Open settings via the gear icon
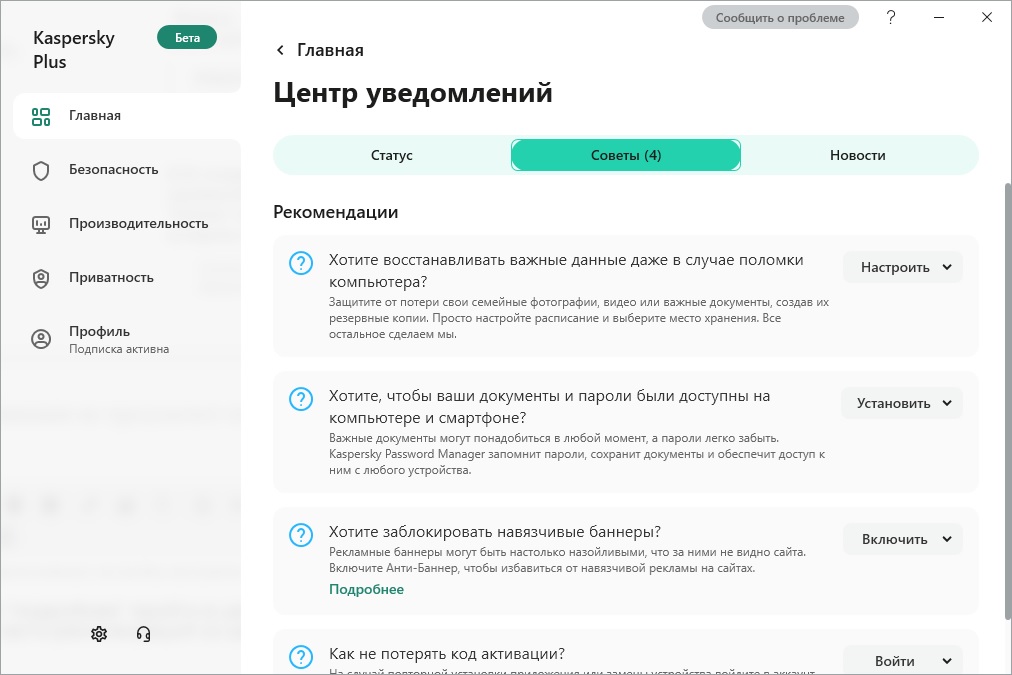1012x675 pixels. pyautogui.click(x=99, y=634)
